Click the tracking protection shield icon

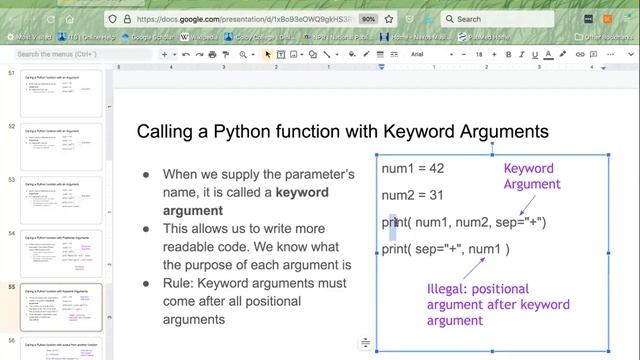[x=113, y=19]
